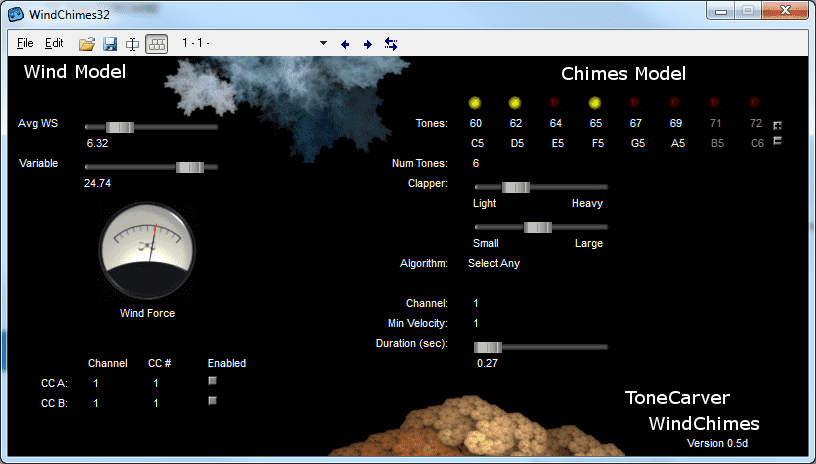Toggle the dark light above tone 69
816x464 pixels.
(x=674, y=102)
